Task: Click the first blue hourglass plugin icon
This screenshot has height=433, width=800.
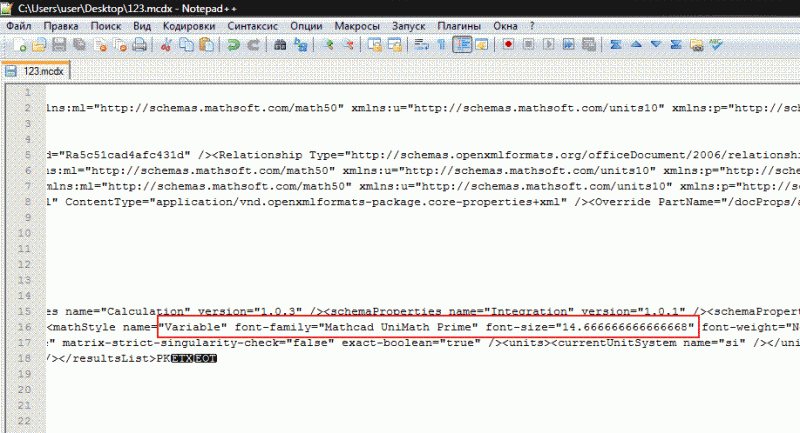Action: tap(616, 45)
